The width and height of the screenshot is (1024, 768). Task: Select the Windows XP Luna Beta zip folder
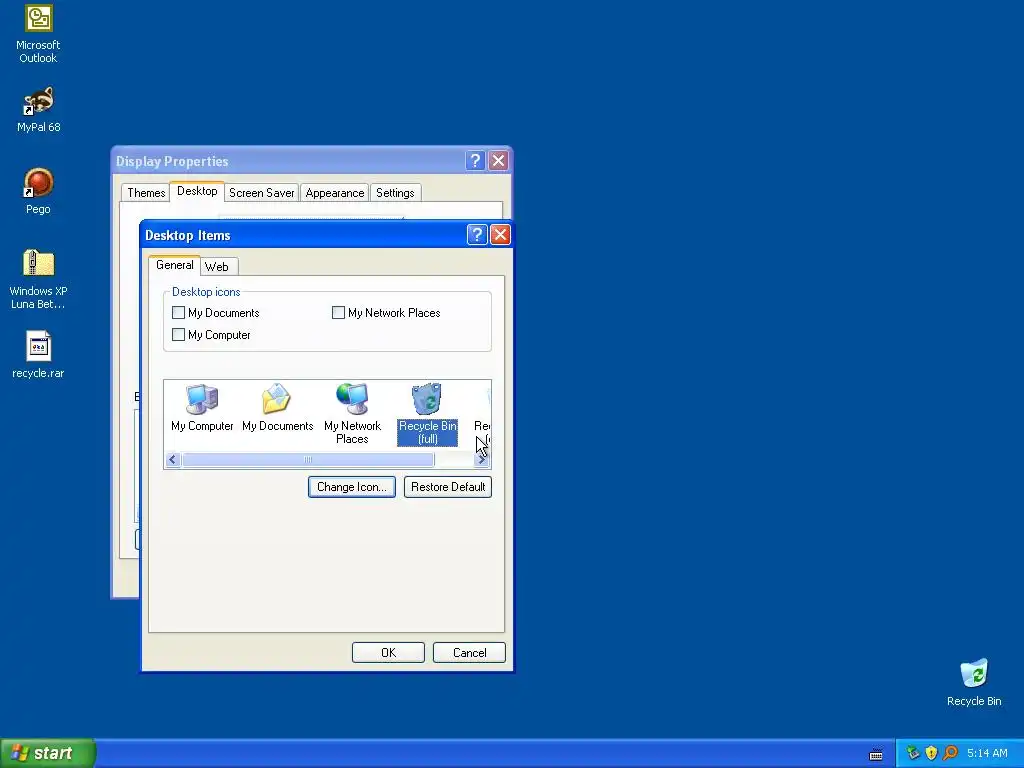click(x=38, y=280)
